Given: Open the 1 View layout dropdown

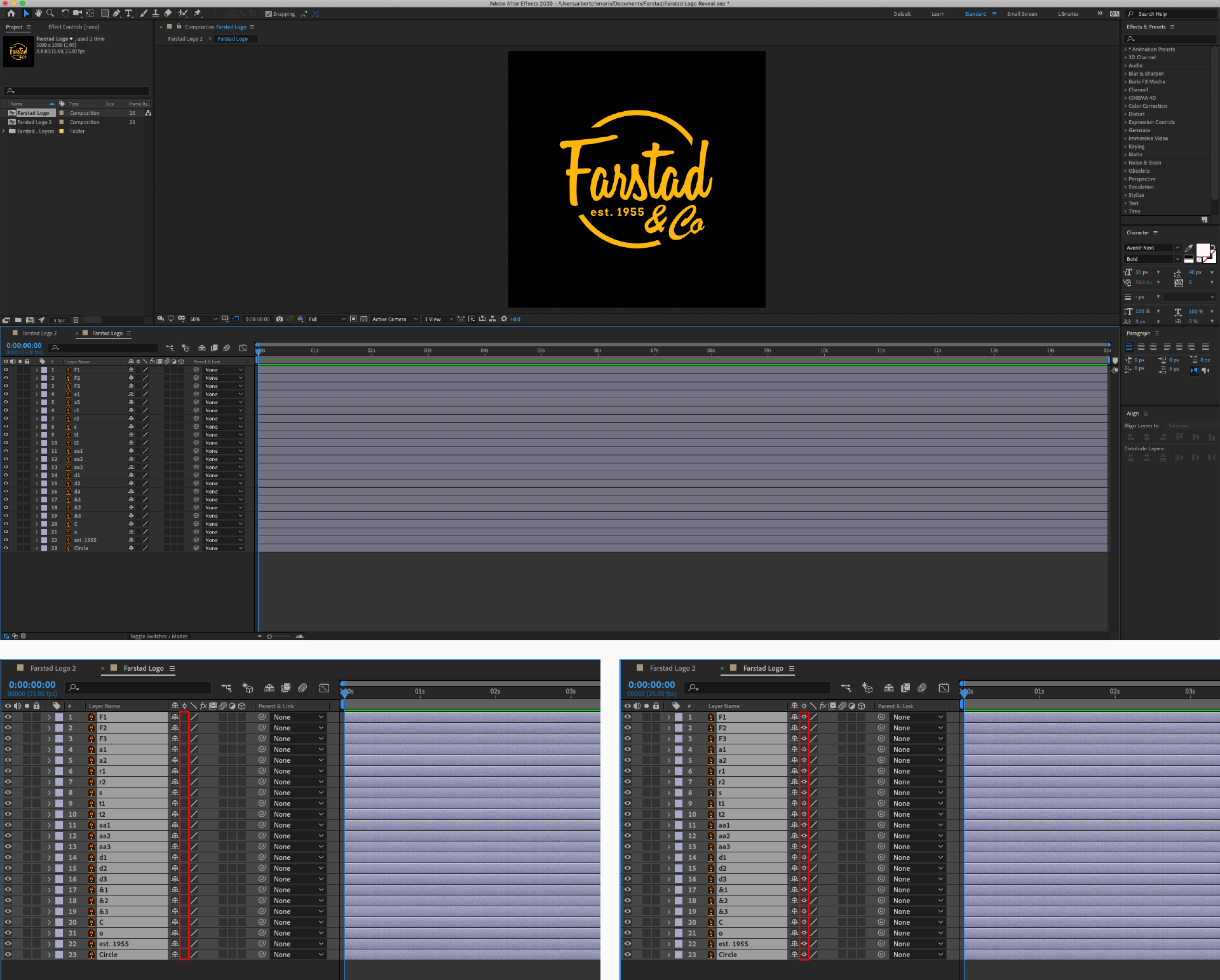Looking at the screenshot, I should pos(438,319).
